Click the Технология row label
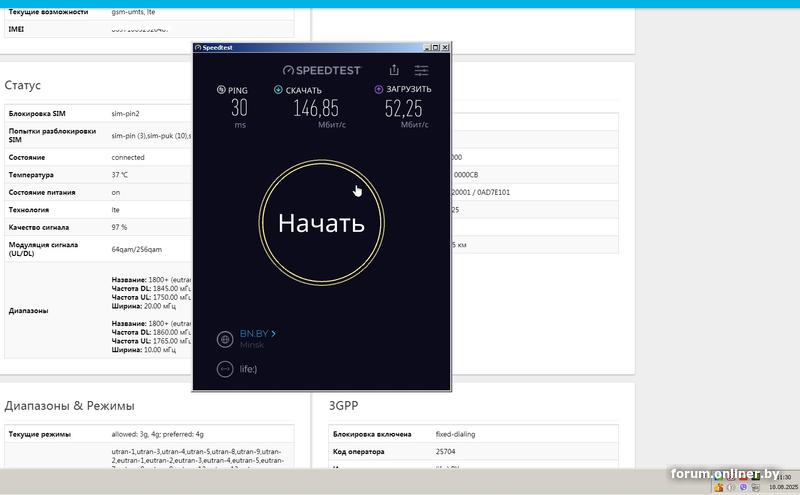 (x=29, y=210)
